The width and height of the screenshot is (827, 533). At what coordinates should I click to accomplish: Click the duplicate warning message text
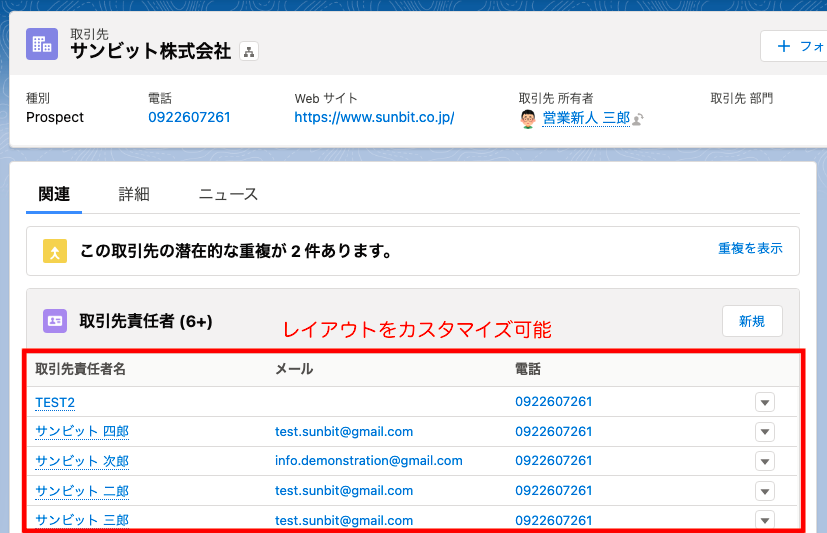236,251
